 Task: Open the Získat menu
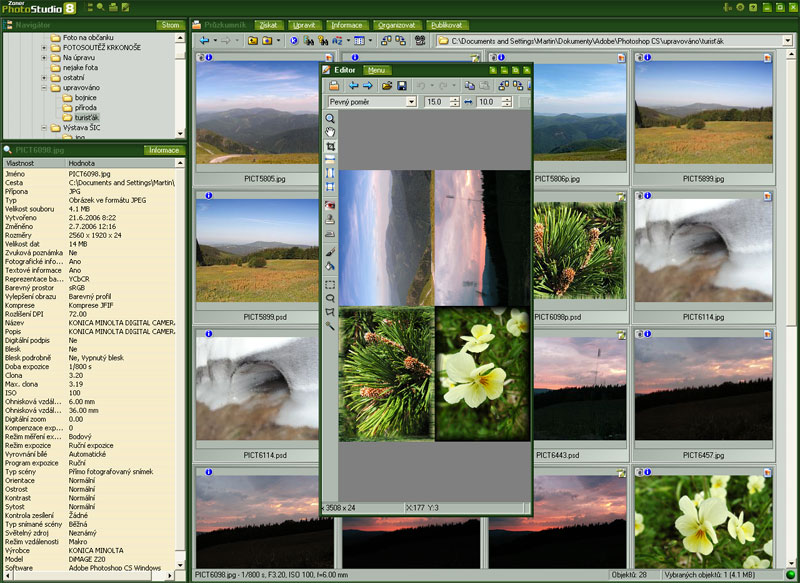click(x=268, y=25)
